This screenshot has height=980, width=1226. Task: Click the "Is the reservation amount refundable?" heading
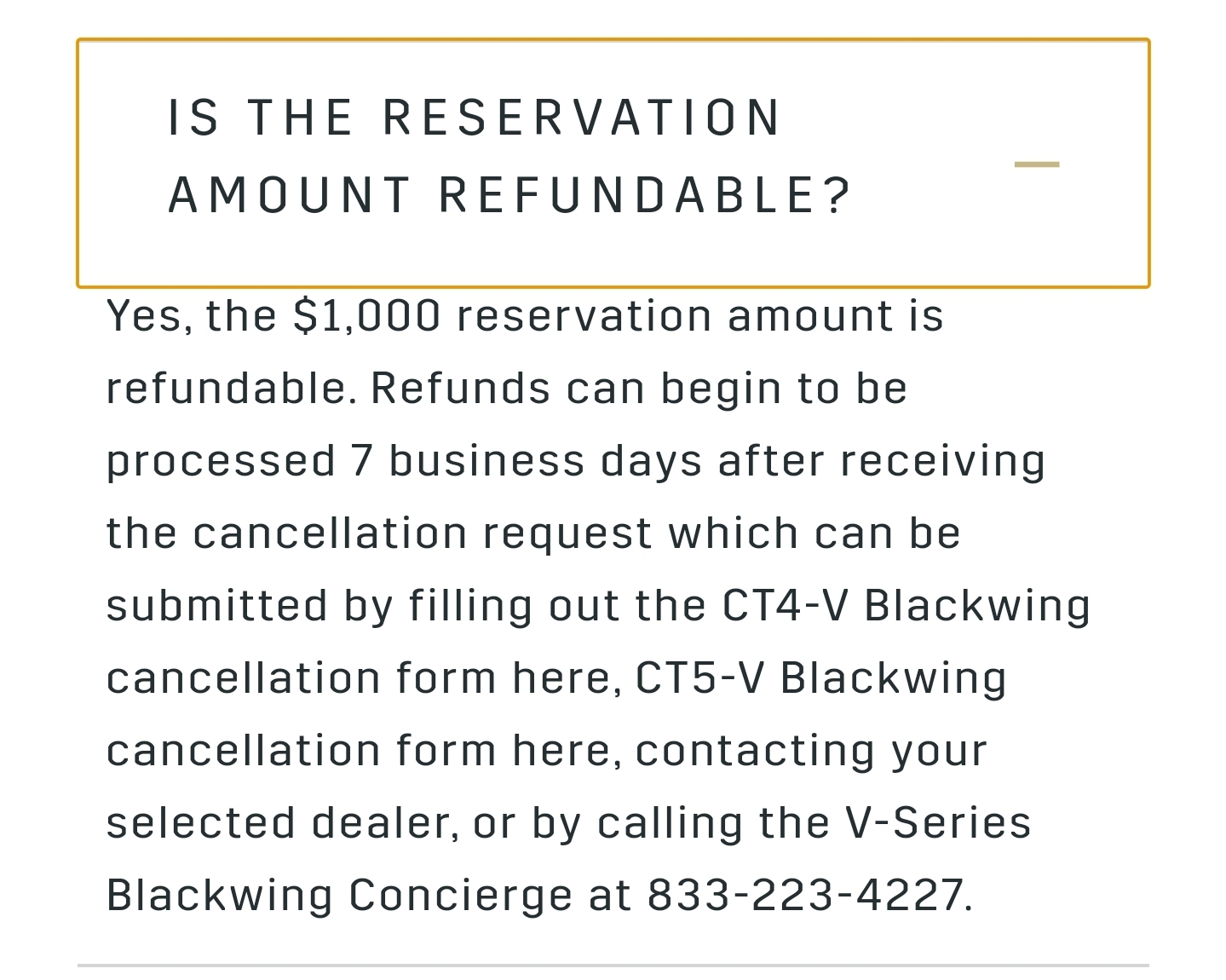point(509,156)
